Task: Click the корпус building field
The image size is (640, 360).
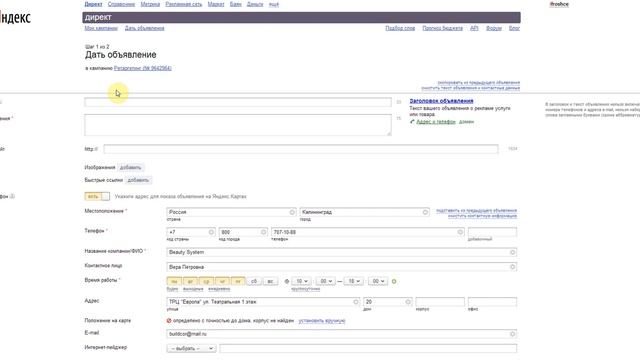Action: tap(440, 302)
